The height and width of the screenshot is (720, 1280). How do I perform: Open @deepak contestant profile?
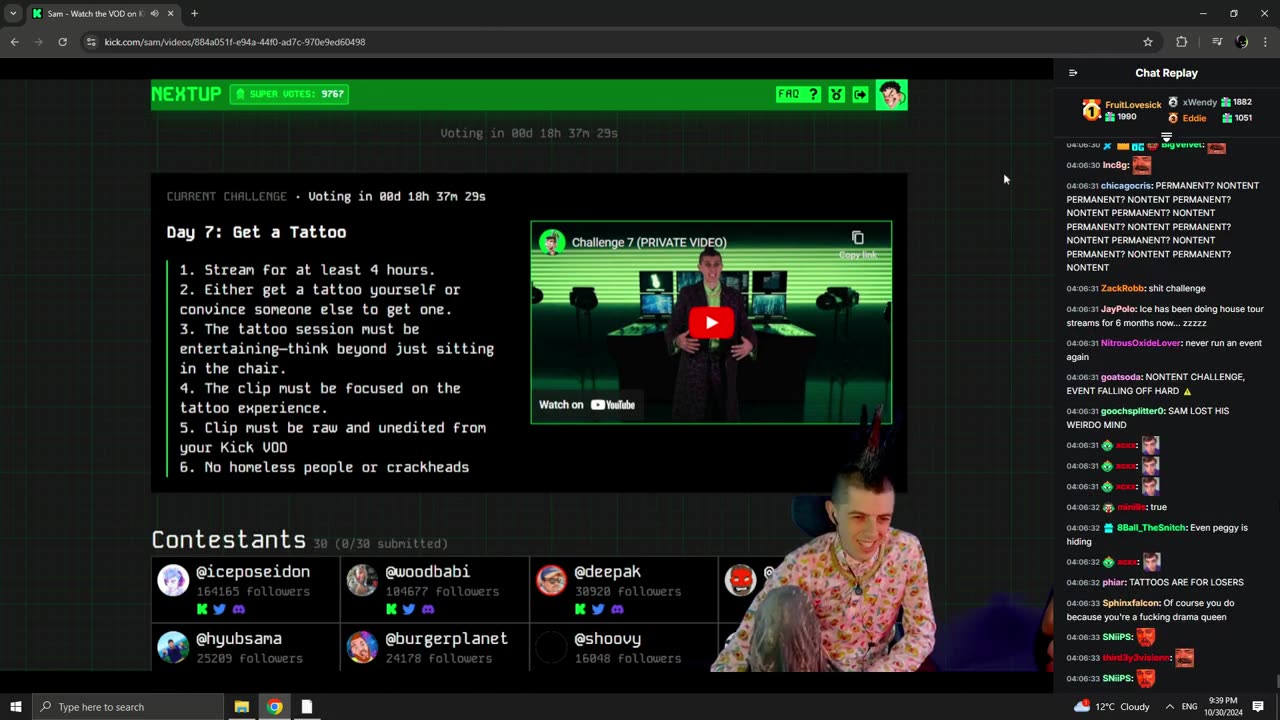[x=607, y=572]
